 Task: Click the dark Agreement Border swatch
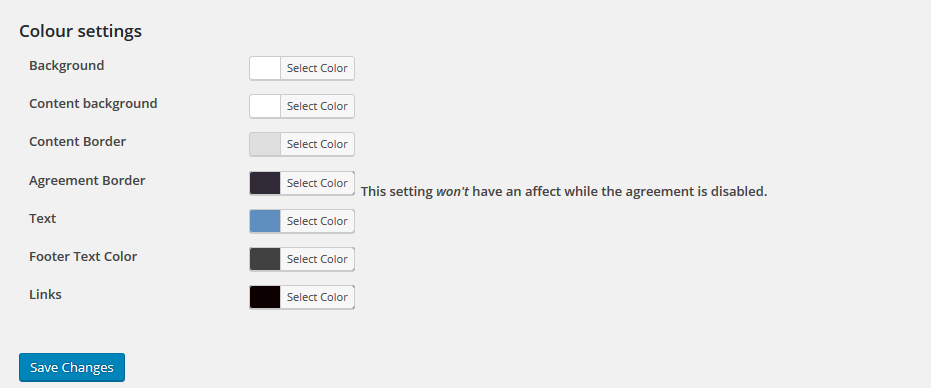[x=265, y=183]
